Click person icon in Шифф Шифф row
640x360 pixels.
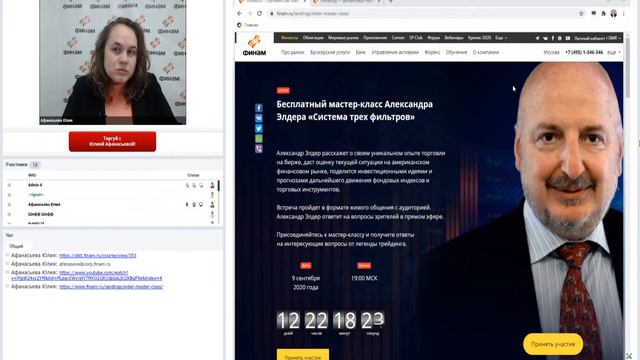[x=212, y=214]
